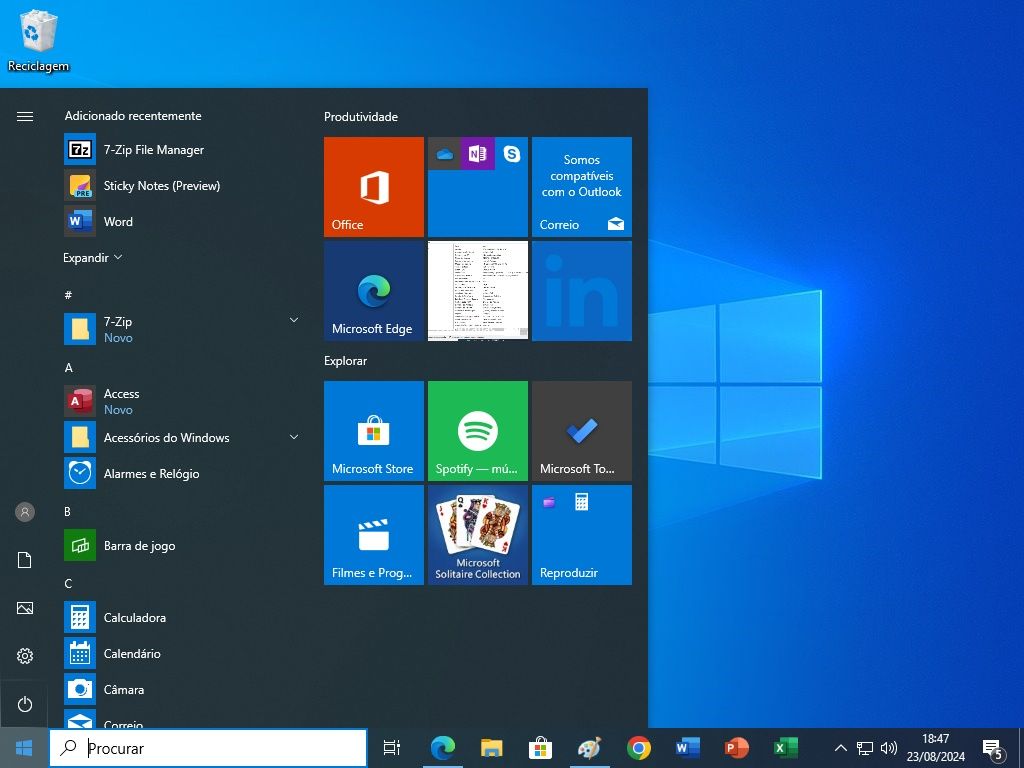Open Skype icon in the tile group
Viewport: 1024px width, 768px height.
511,154
